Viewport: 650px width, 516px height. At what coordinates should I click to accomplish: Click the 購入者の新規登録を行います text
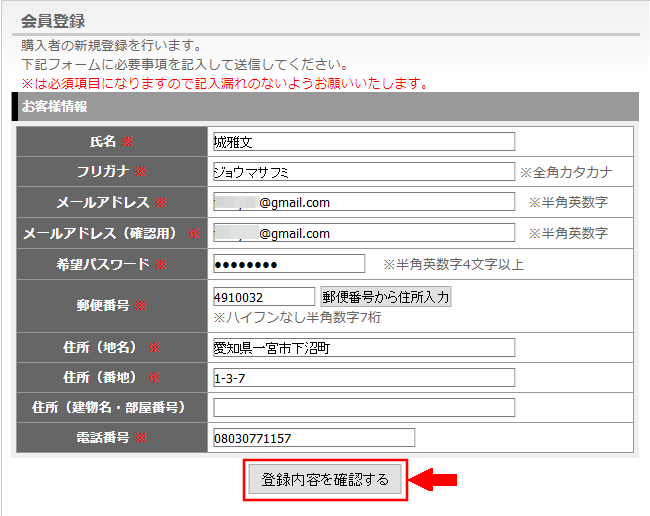tap(111, 45)
